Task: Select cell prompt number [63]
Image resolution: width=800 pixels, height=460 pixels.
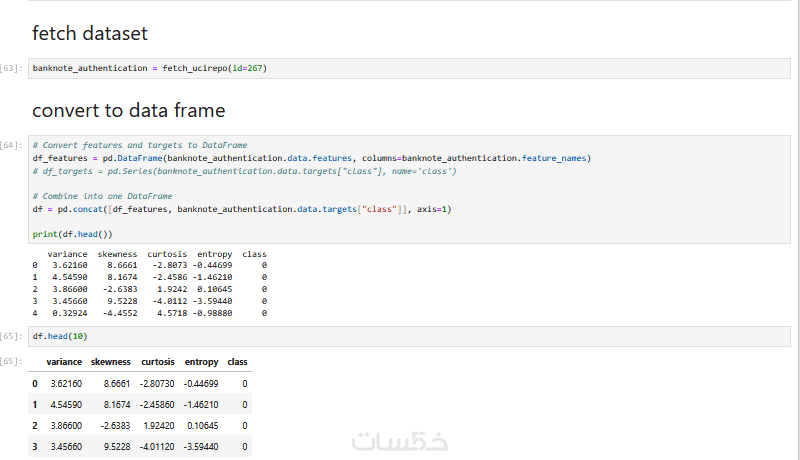Action: [12, 68]
